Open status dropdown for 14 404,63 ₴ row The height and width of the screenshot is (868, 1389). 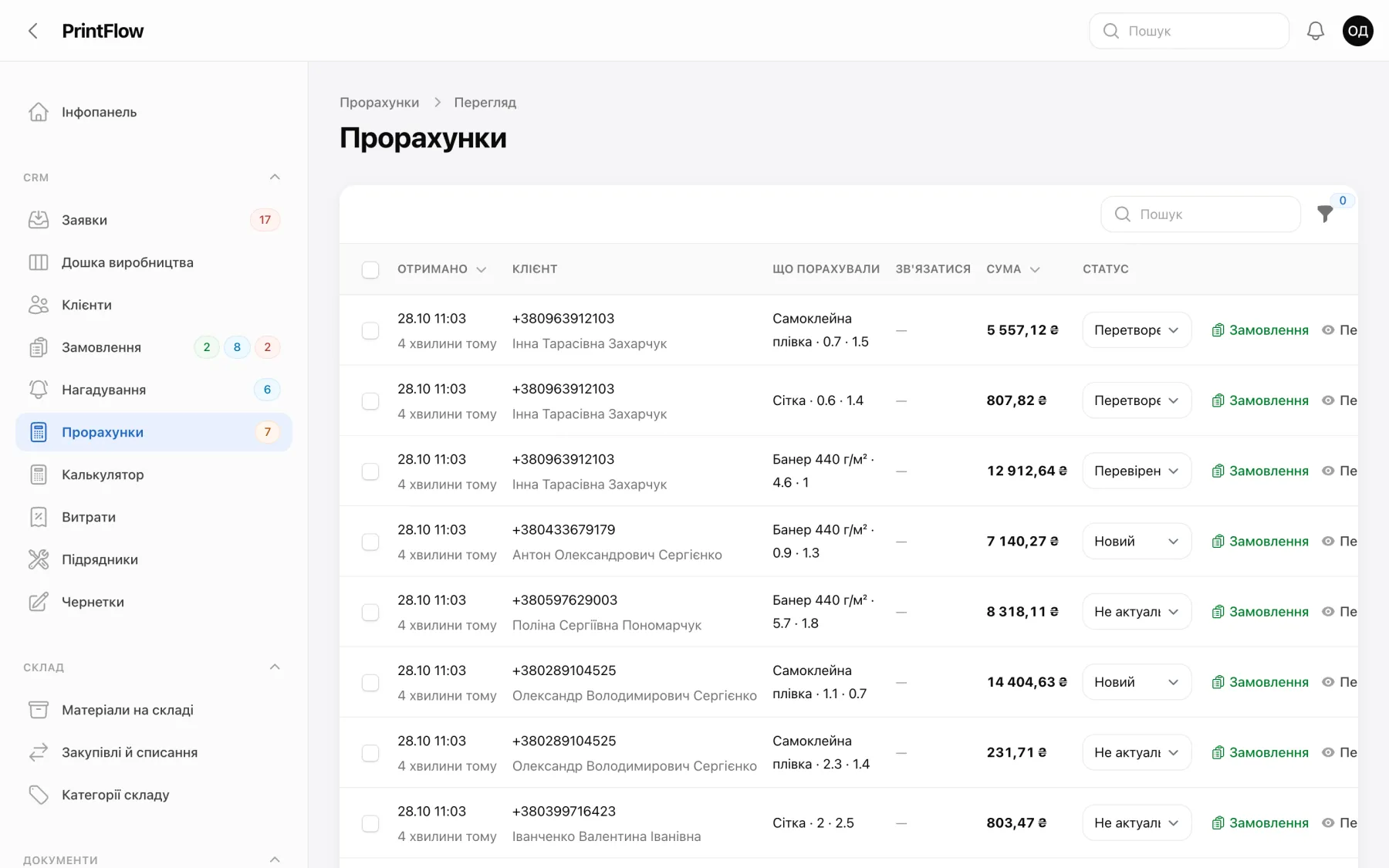coord(1137,682)
